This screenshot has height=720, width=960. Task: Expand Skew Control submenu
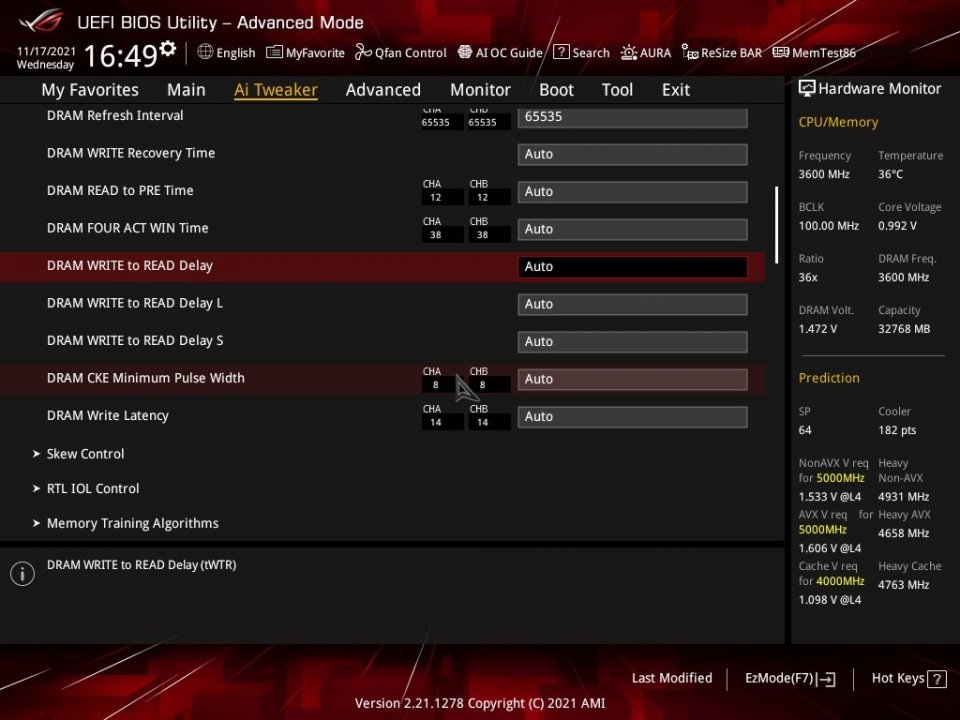pyautogui.click(x=85, y=454)
